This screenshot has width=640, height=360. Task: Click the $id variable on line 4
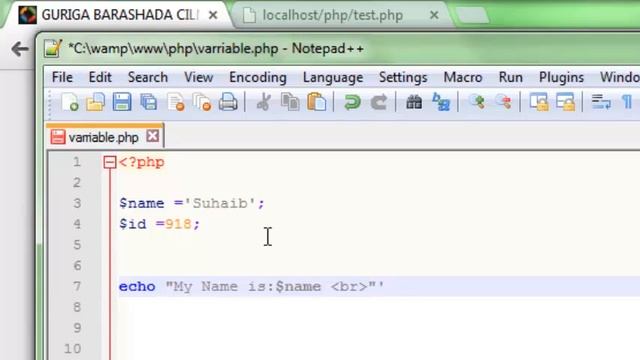(133, 224)
